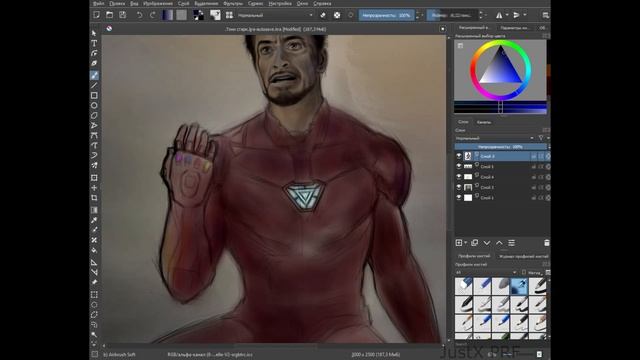Viewport: 640px width, 360px height.
Task: Open layer blending mode dropdown
Action: [x=495, y=138]
